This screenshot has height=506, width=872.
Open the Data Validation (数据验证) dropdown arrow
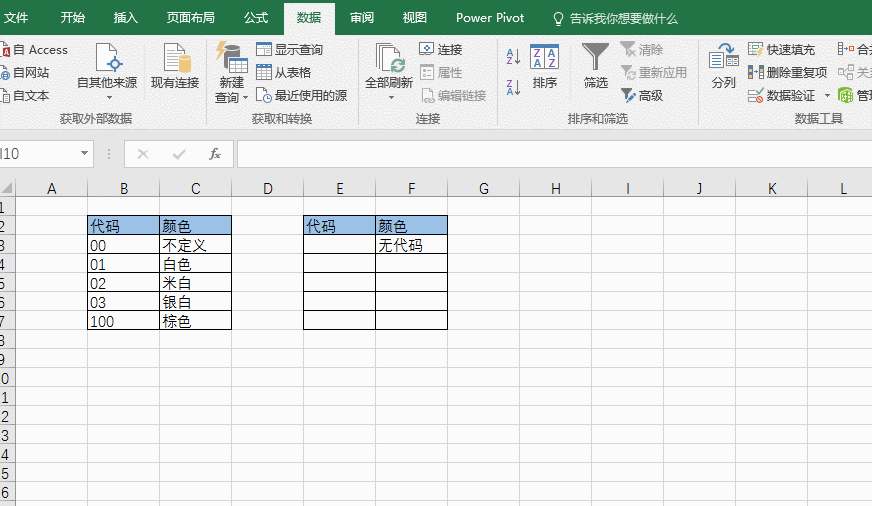tap(827, 96)
